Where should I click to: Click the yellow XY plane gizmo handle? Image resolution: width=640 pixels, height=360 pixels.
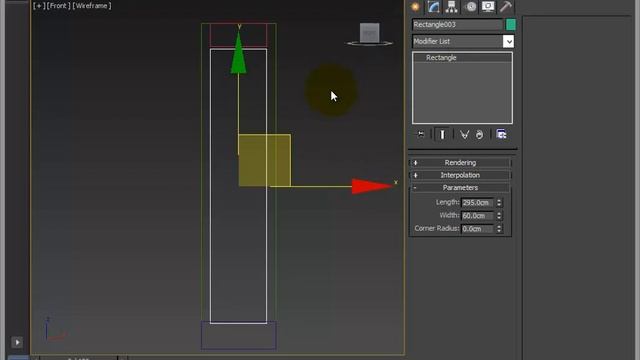(264, 160)
